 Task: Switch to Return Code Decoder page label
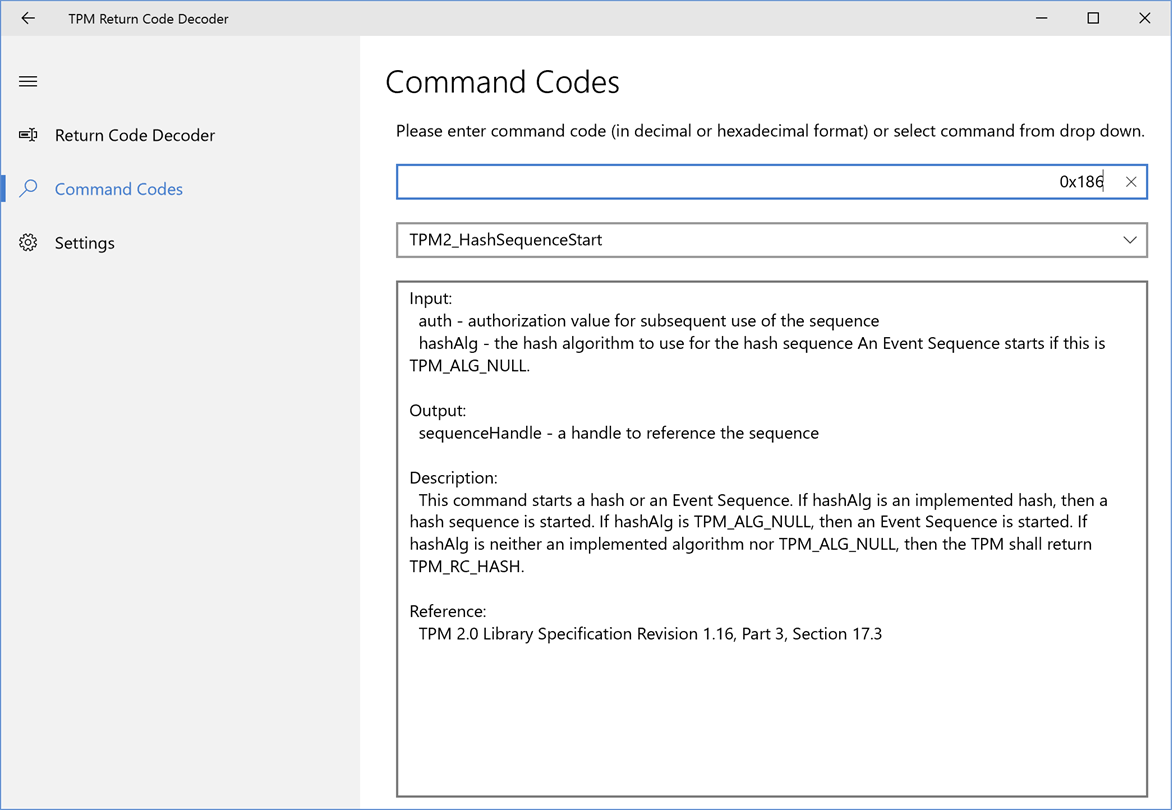point(135,135)
